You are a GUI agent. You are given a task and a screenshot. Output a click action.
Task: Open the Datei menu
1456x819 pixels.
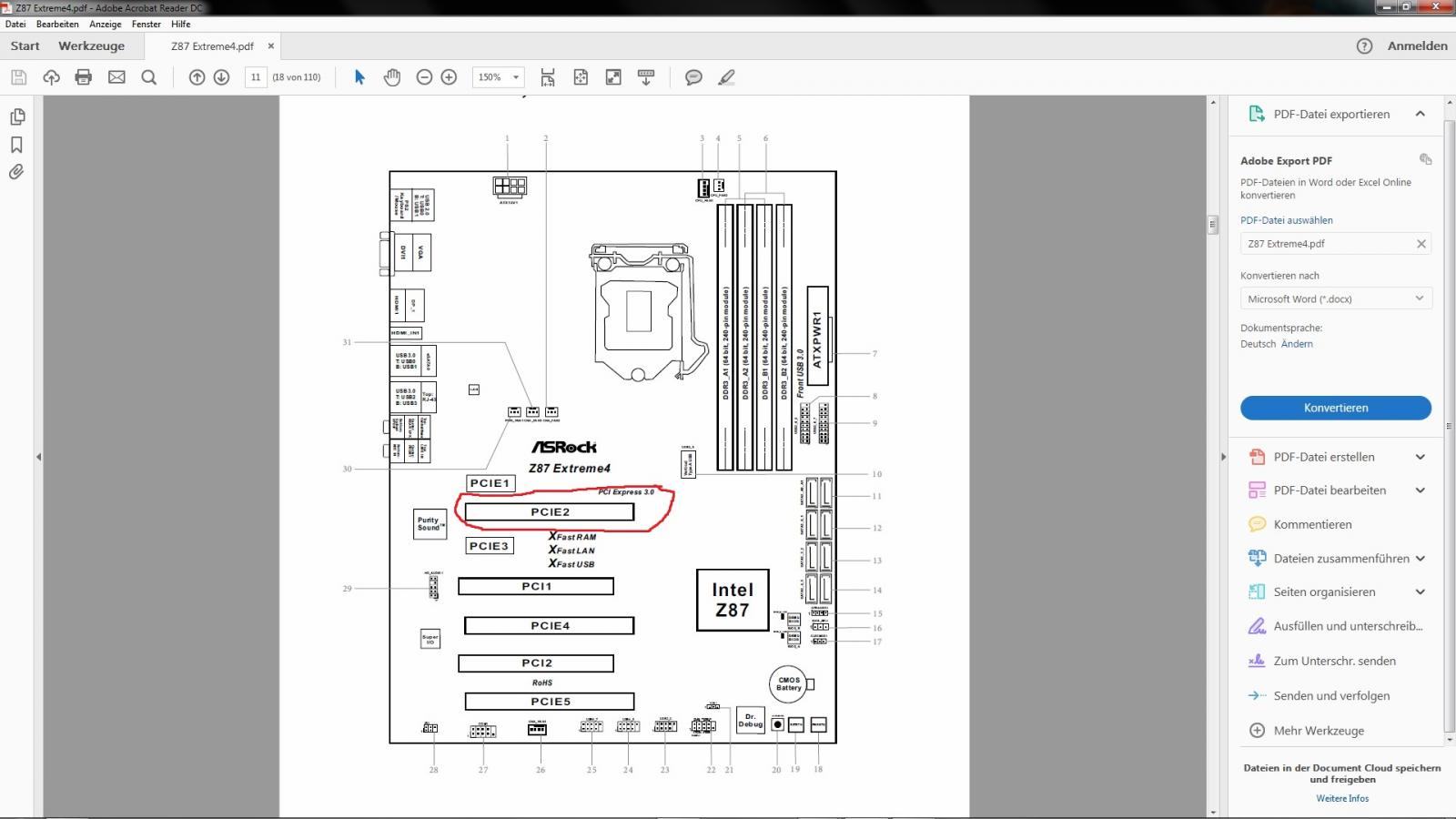click(15, 25)
